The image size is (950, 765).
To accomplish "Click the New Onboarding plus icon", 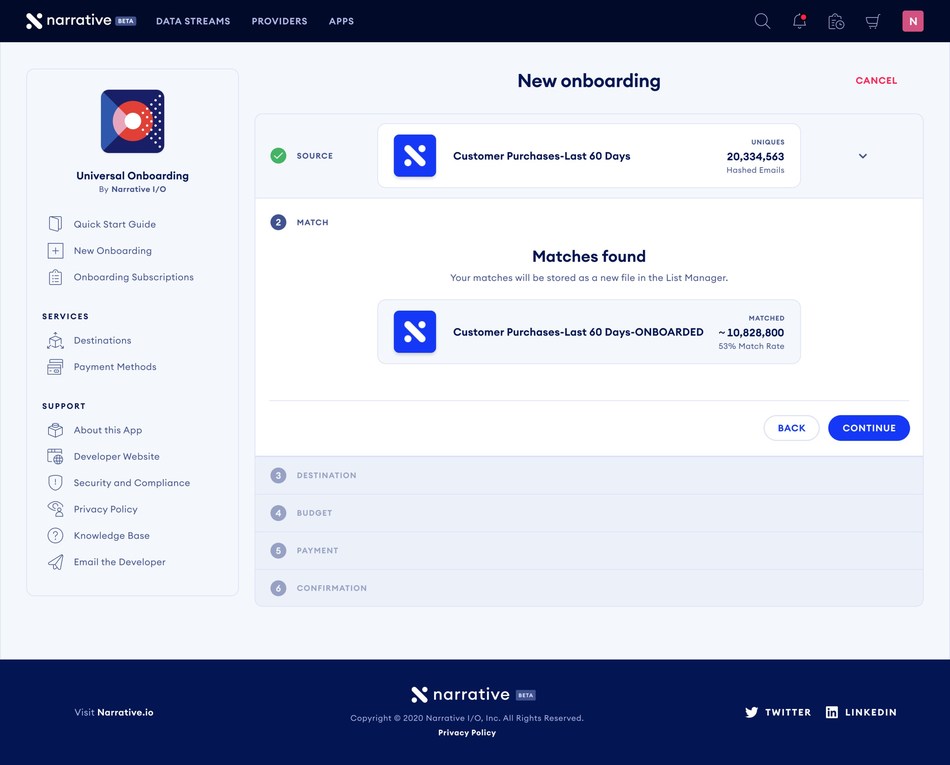I will pyautogui.click(x=55, y=250).
